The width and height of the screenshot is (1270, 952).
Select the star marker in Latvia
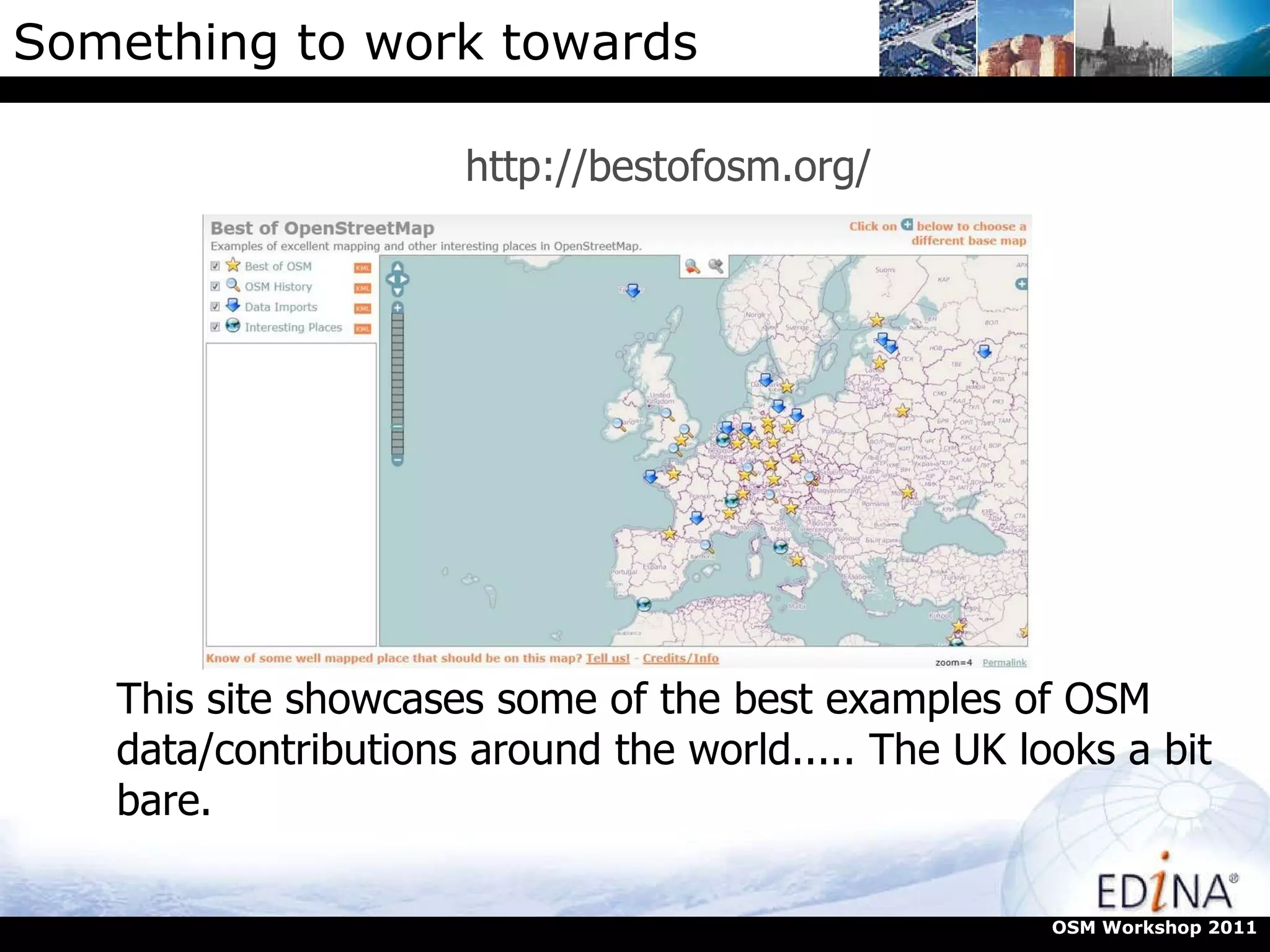pos(880,363)
